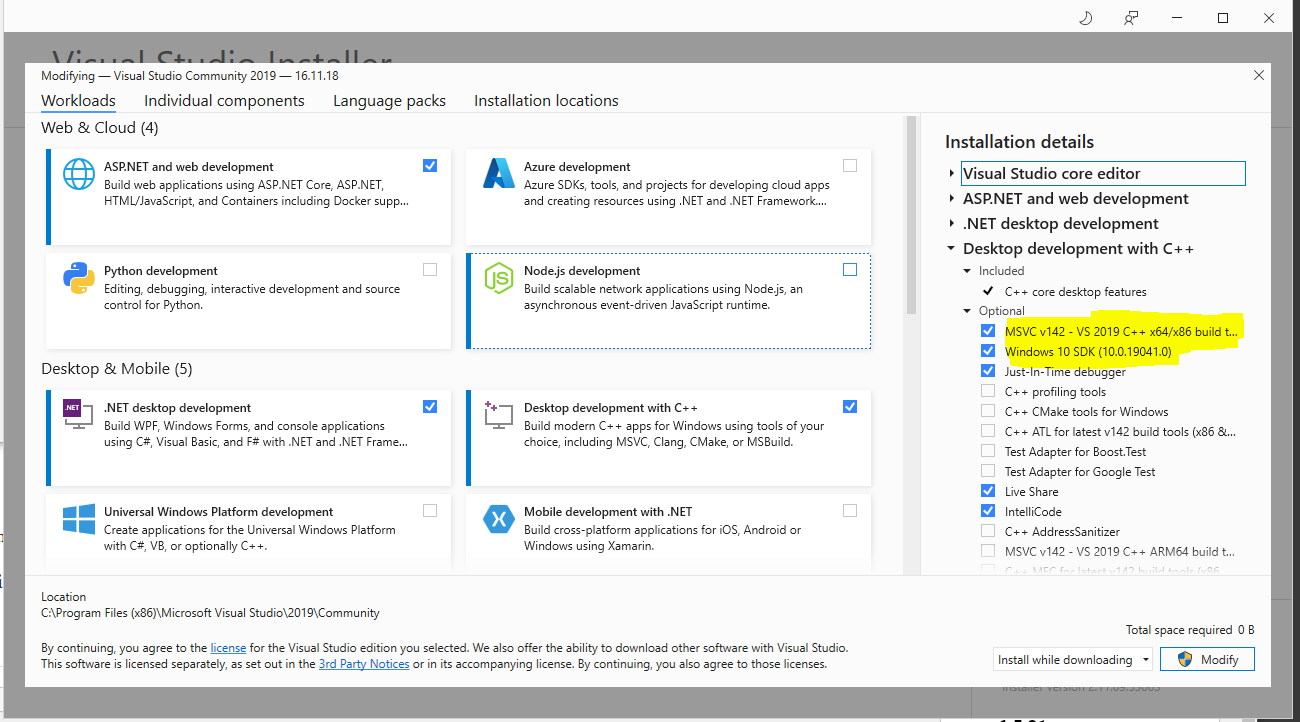Open the 3rd Party Notices link
This screenshot has height=722, width=1300.
364,664
